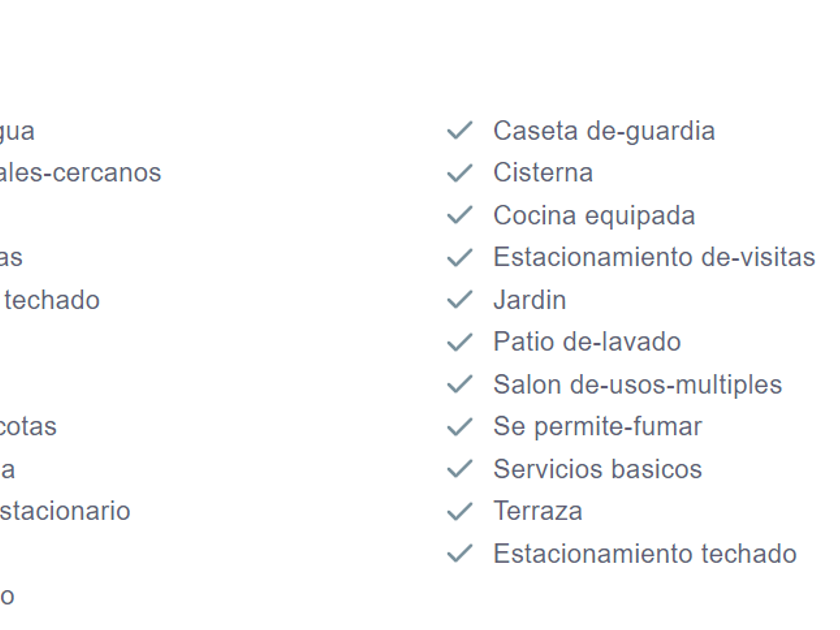Select the Caseta de-guardia amenity text
The width and height of the screenshot is (840, 630).
point(604,131)
